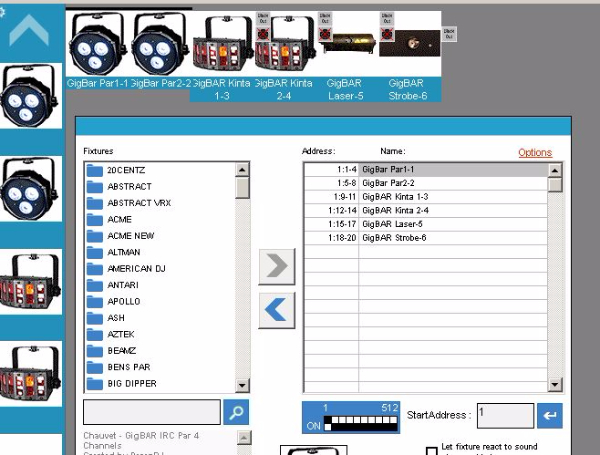The height and width of the screenshot is (455, 600).
Task: Open the BIG DIPPER fixture folder
Action: [x=130, y=383]
